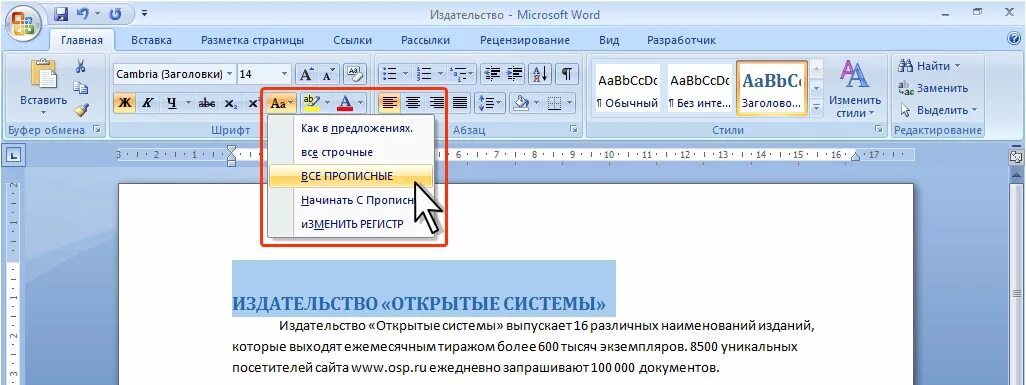Open the font size 14 dropdown

[x=284, y=74]
